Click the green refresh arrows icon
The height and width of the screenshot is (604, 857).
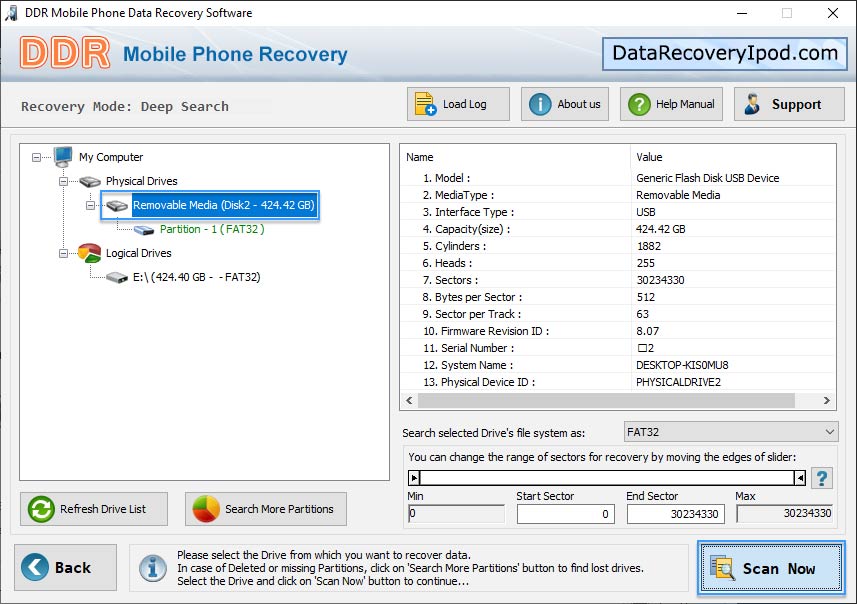point(41,509)
